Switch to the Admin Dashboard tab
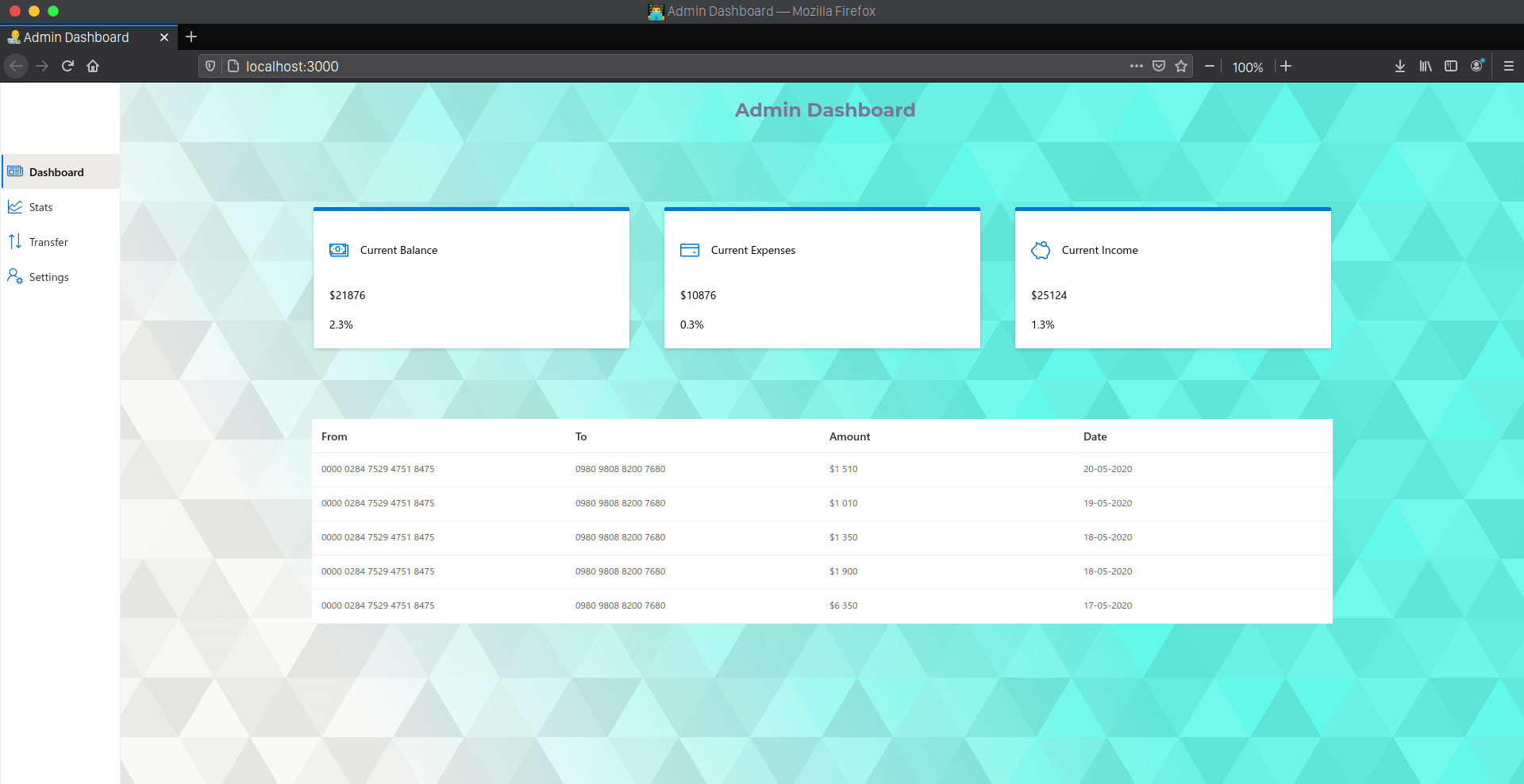The image size is (1524, 784). coord(75,37)
